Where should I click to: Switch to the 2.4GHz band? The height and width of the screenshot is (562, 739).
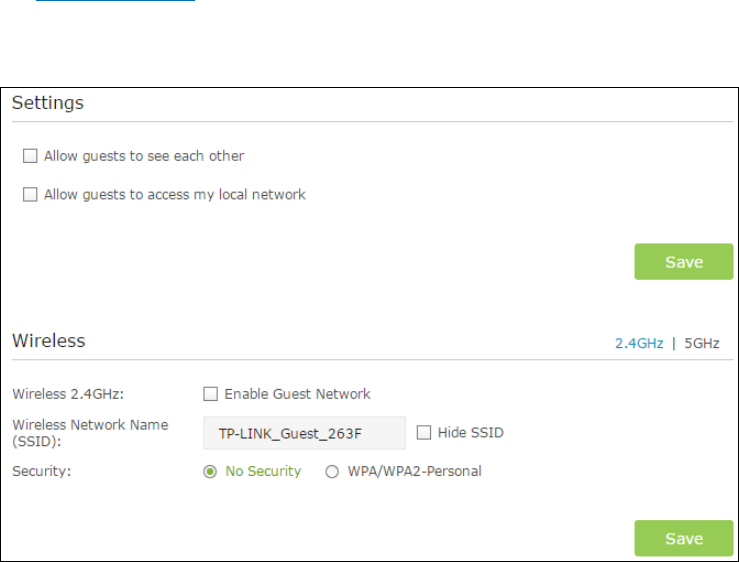click(639, 343)
